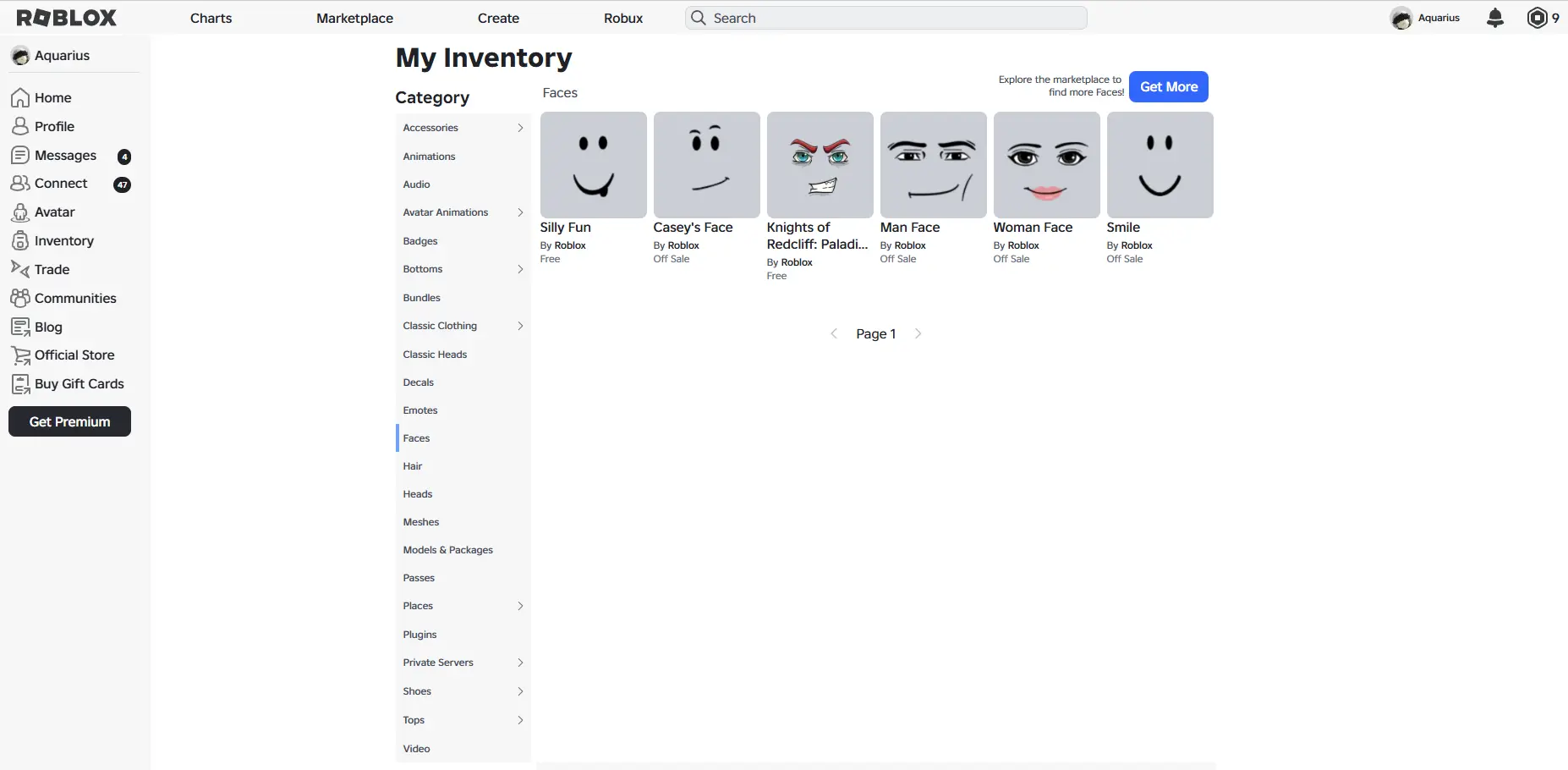The width and height of the screenshot is (1568, 770).
Task: Select the Hair category
Action: tap(463, 466)
